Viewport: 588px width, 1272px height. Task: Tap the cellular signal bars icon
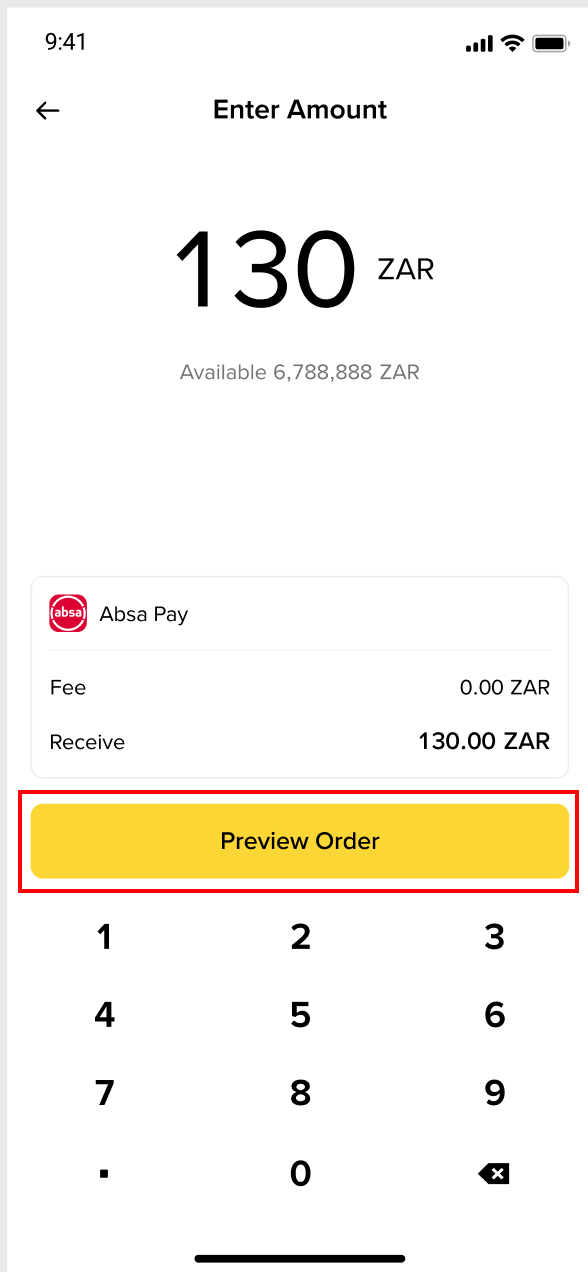pyautogui.click(x=480, y=44)
